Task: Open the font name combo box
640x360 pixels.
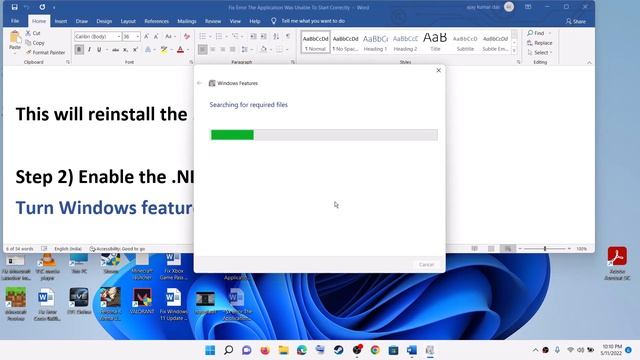Action: [98, 36]
